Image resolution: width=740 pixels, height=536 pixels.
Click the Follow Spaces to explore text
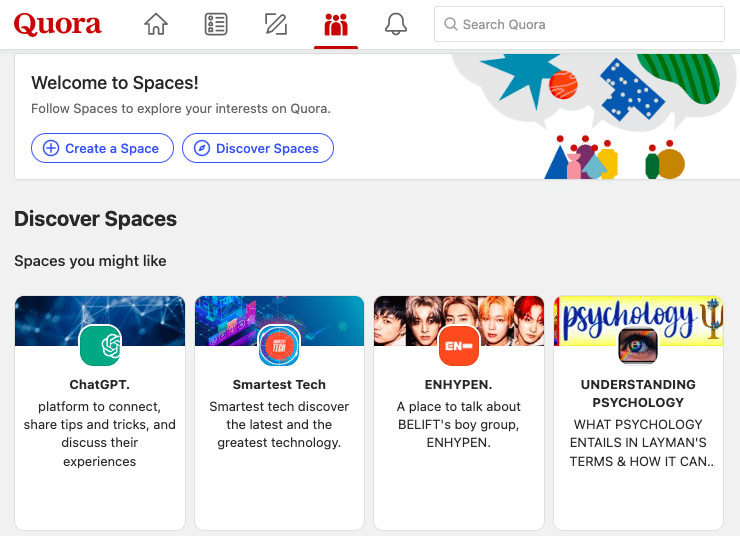click(x=181, y=109)
